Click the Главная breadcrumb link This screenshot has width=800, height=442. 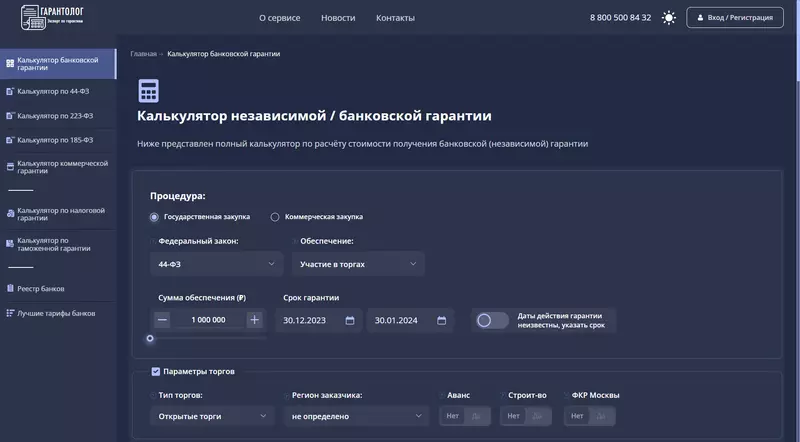coord(143,54)
